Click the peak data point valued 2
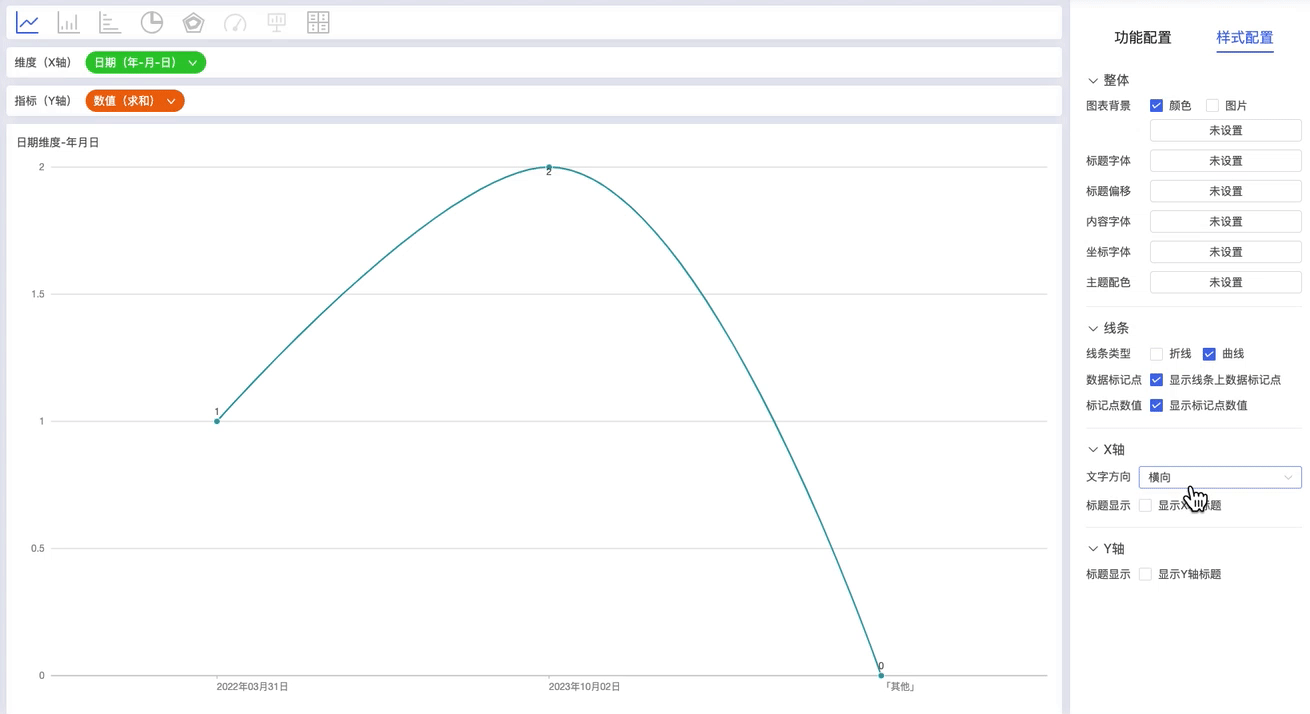 click(x=549, y=167)
